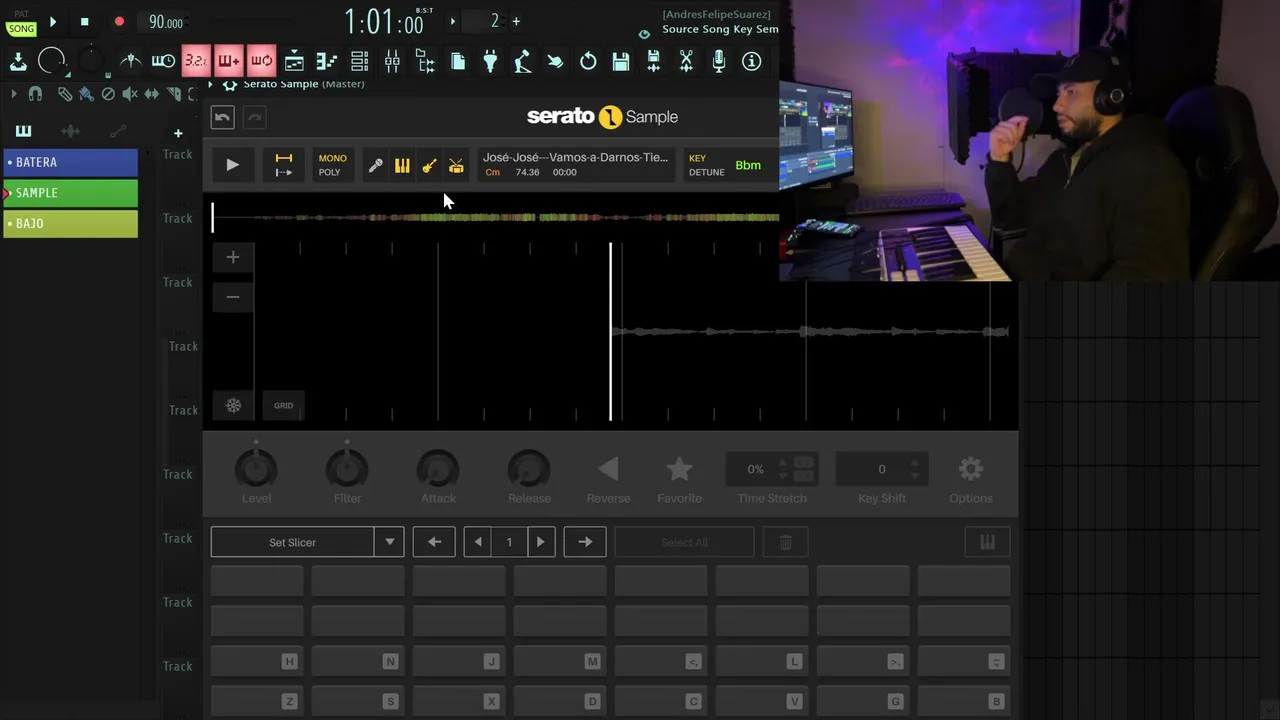The width and height of the screenshot is (1280, 720).
Task: Toggle the overdub blend recording button
Action: pyautogui.click(x=229, y=61)
